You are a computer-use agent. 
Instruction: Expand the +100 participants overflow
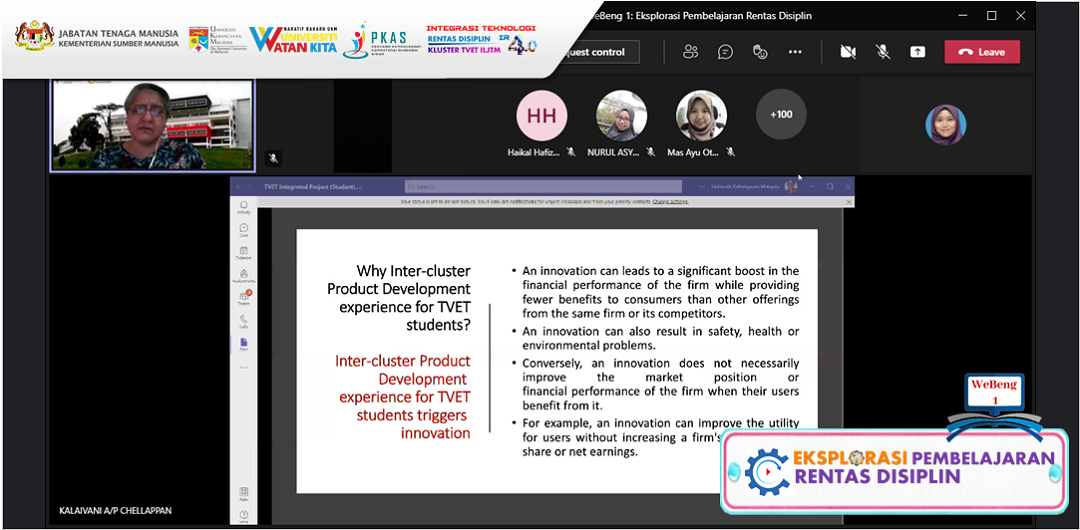pos(781,114)
